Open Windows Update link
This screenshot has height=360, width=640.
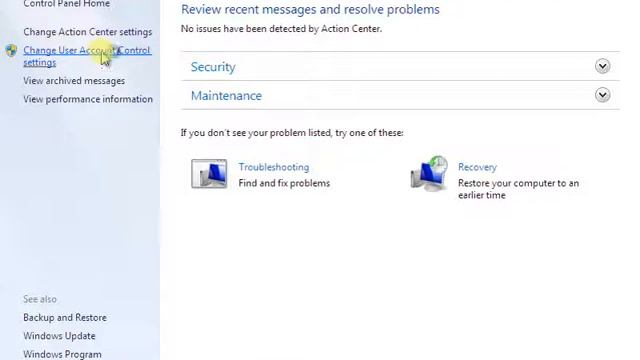pyautogui.click(x=59, y=336)
